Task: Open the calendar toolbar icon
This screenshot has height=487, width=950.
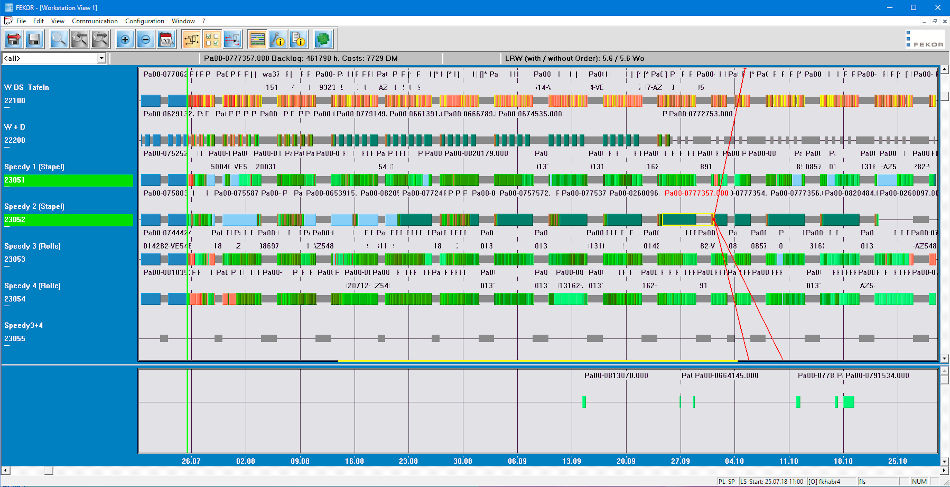Action: click(x=166, y=39)
